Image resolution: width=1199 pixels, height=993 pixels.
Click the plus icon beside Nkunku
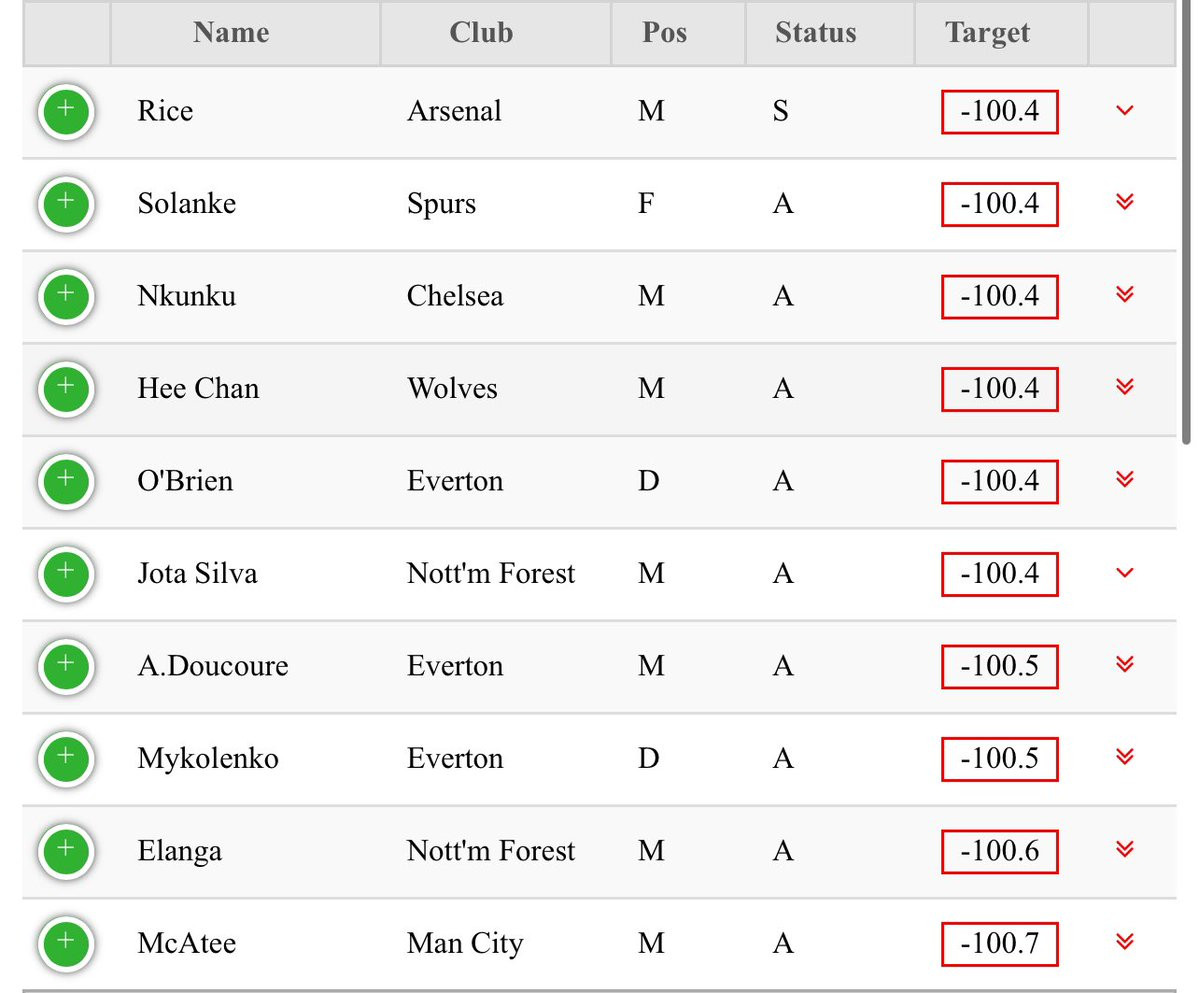click(66, 297)
